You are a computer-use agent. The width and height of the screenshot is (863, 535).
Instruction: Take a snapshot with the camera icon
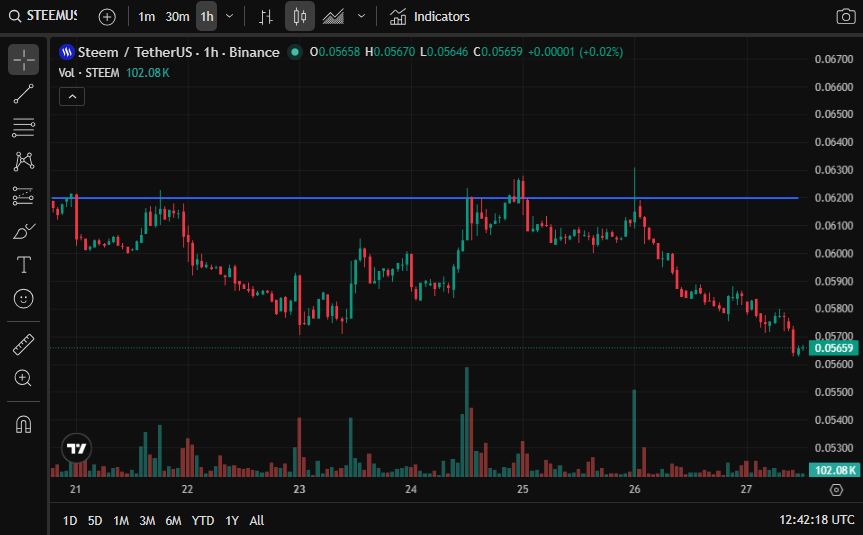(x=845, y=17)
